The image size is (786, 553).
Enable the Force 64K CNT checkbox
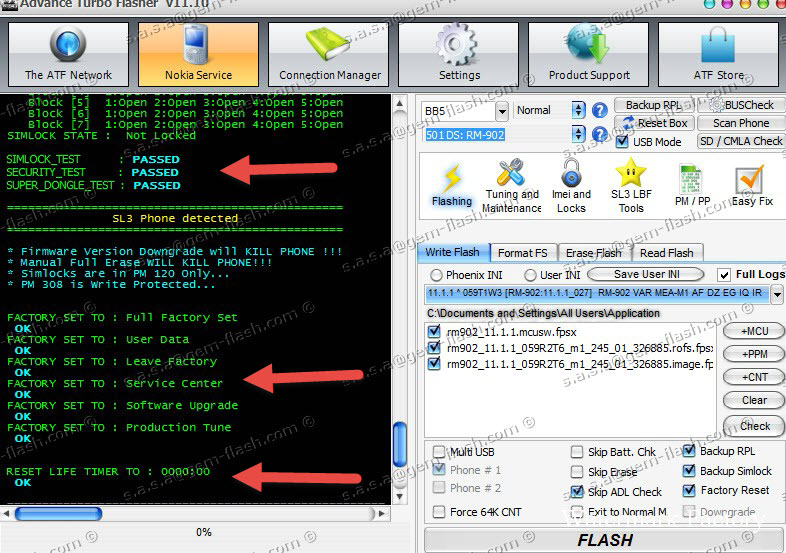[439, 512]
